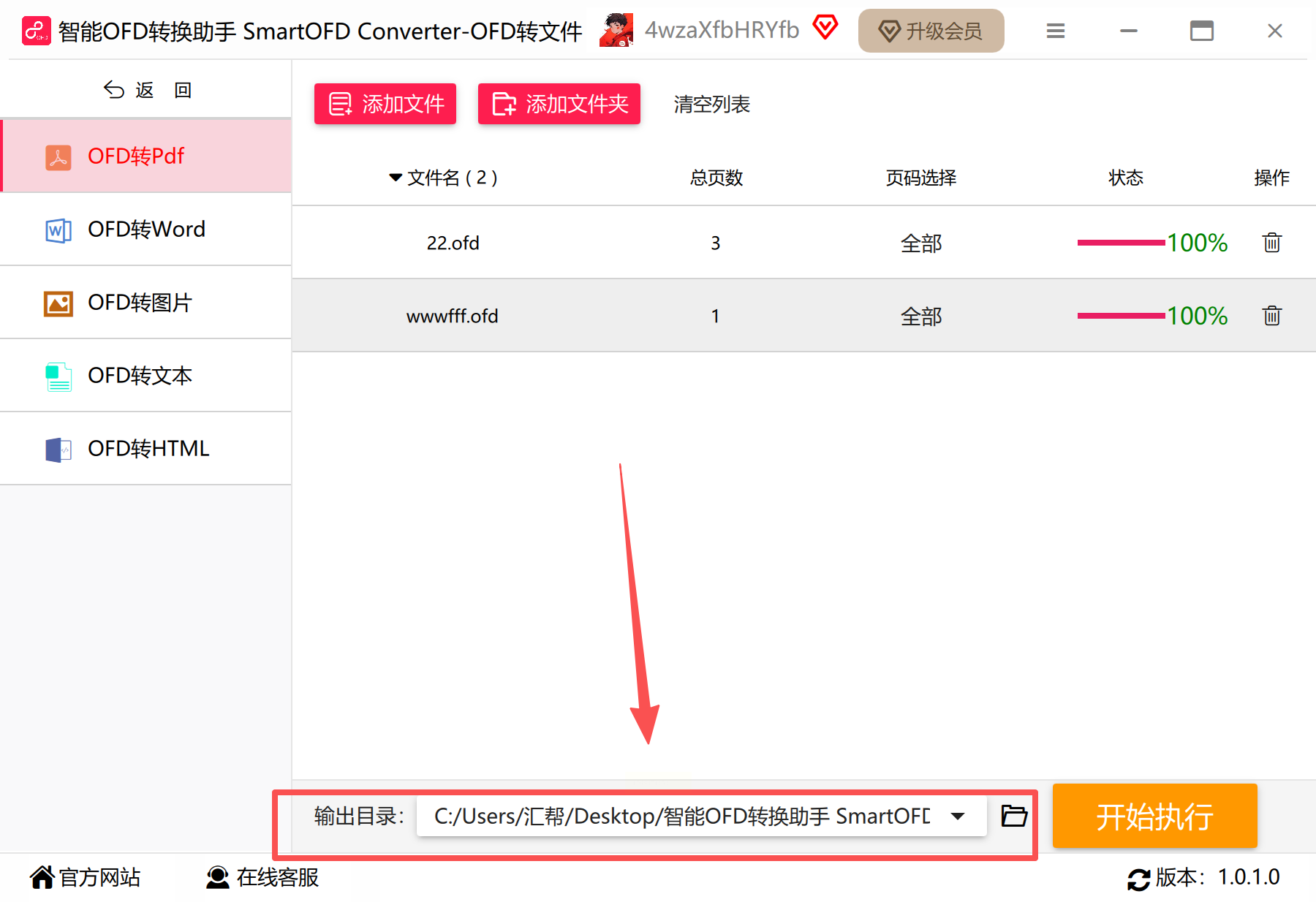Click the version refresh icon
1316x902 pixels.
pos(1138,878)
